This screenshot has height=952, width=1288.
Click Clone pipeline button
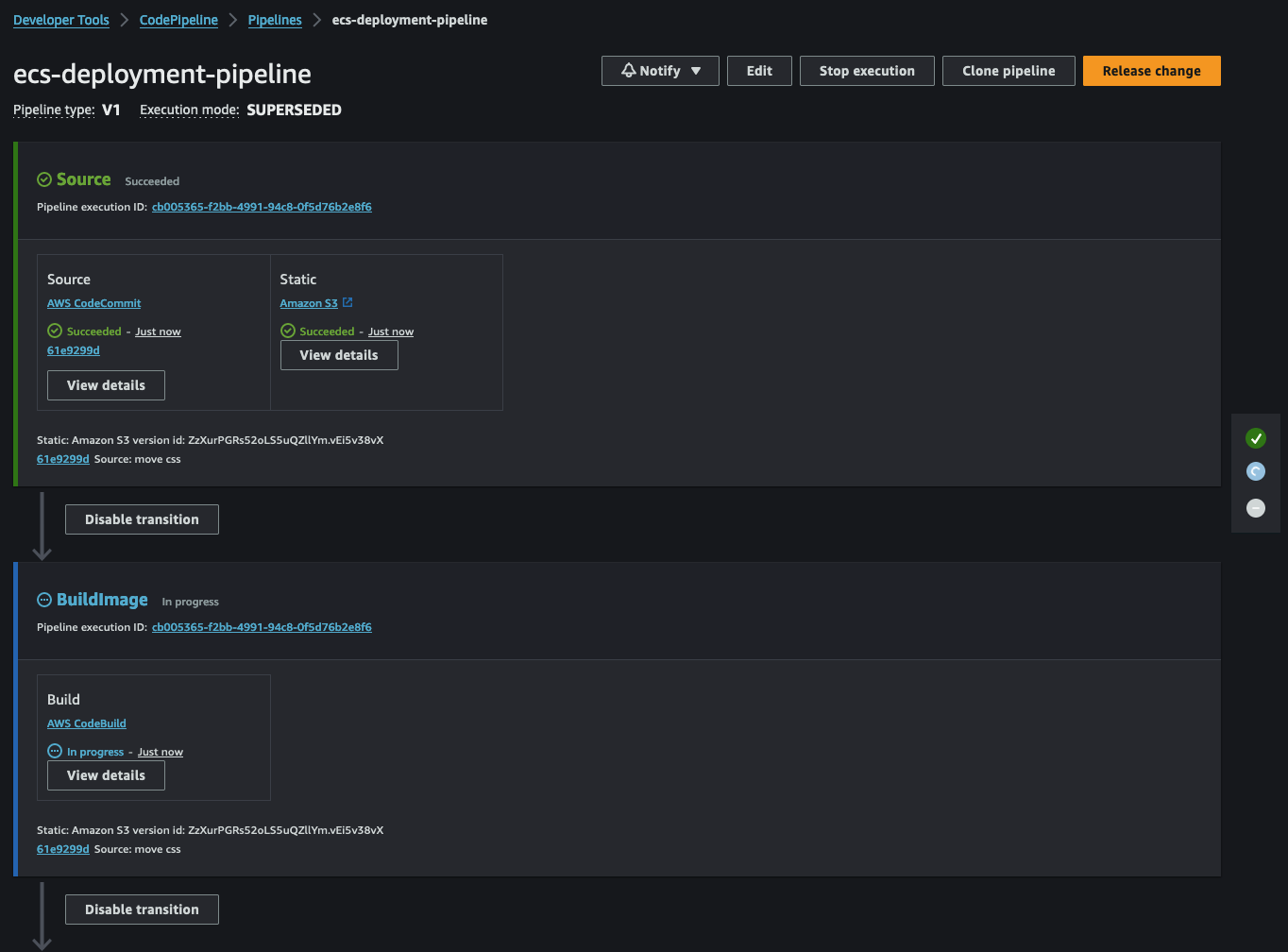coord(1008,71)
